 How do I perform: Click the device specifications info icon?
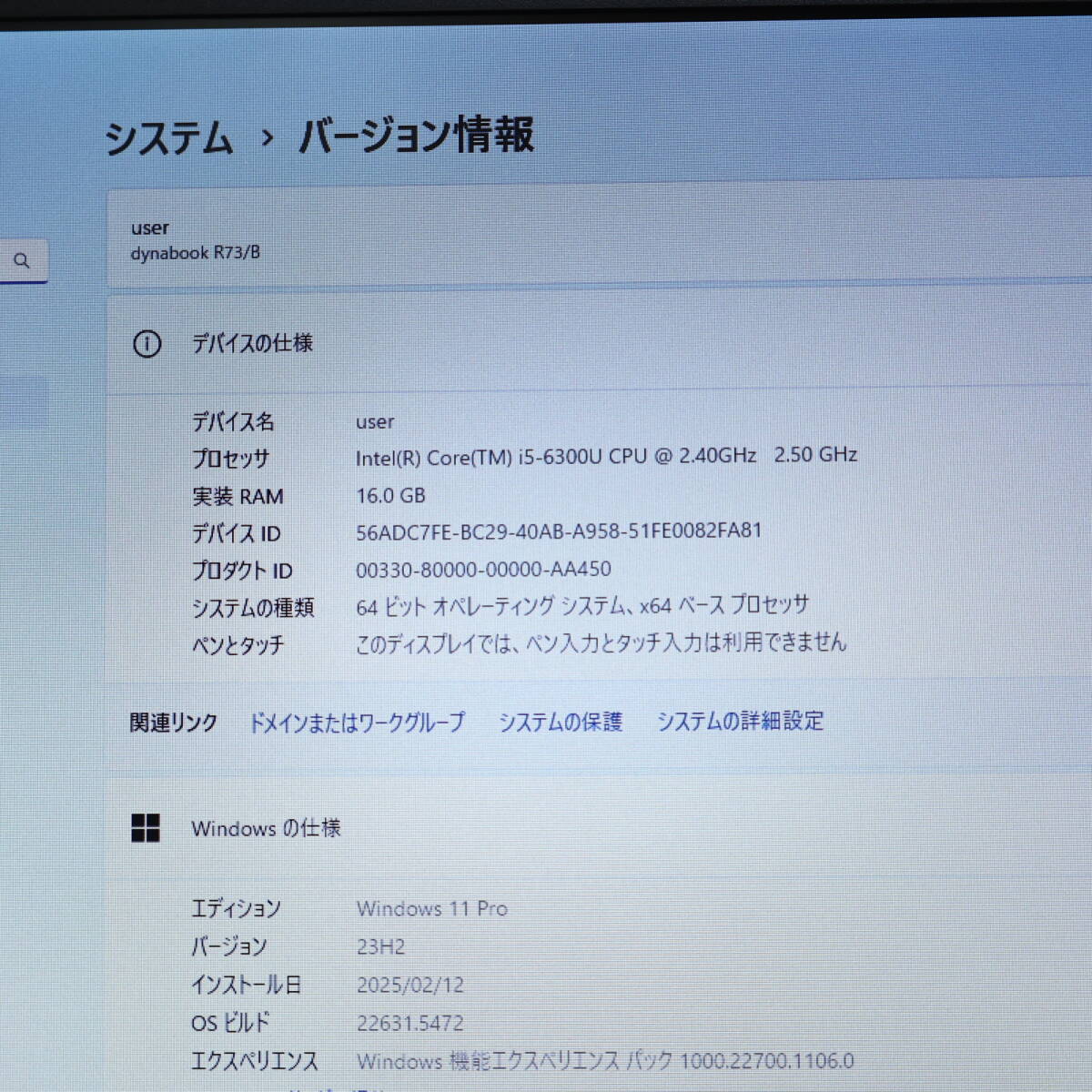coord(147,344)
